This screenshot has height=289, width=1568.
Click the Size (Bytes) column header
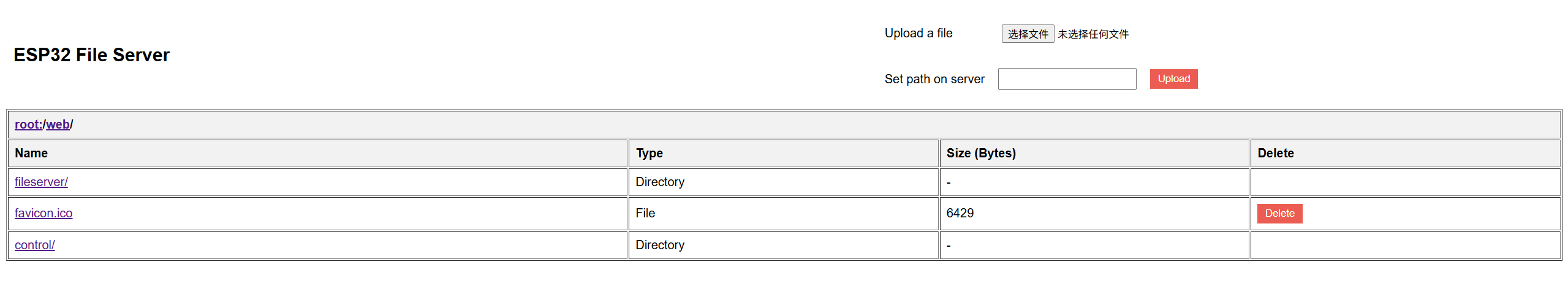coord(980,153)
